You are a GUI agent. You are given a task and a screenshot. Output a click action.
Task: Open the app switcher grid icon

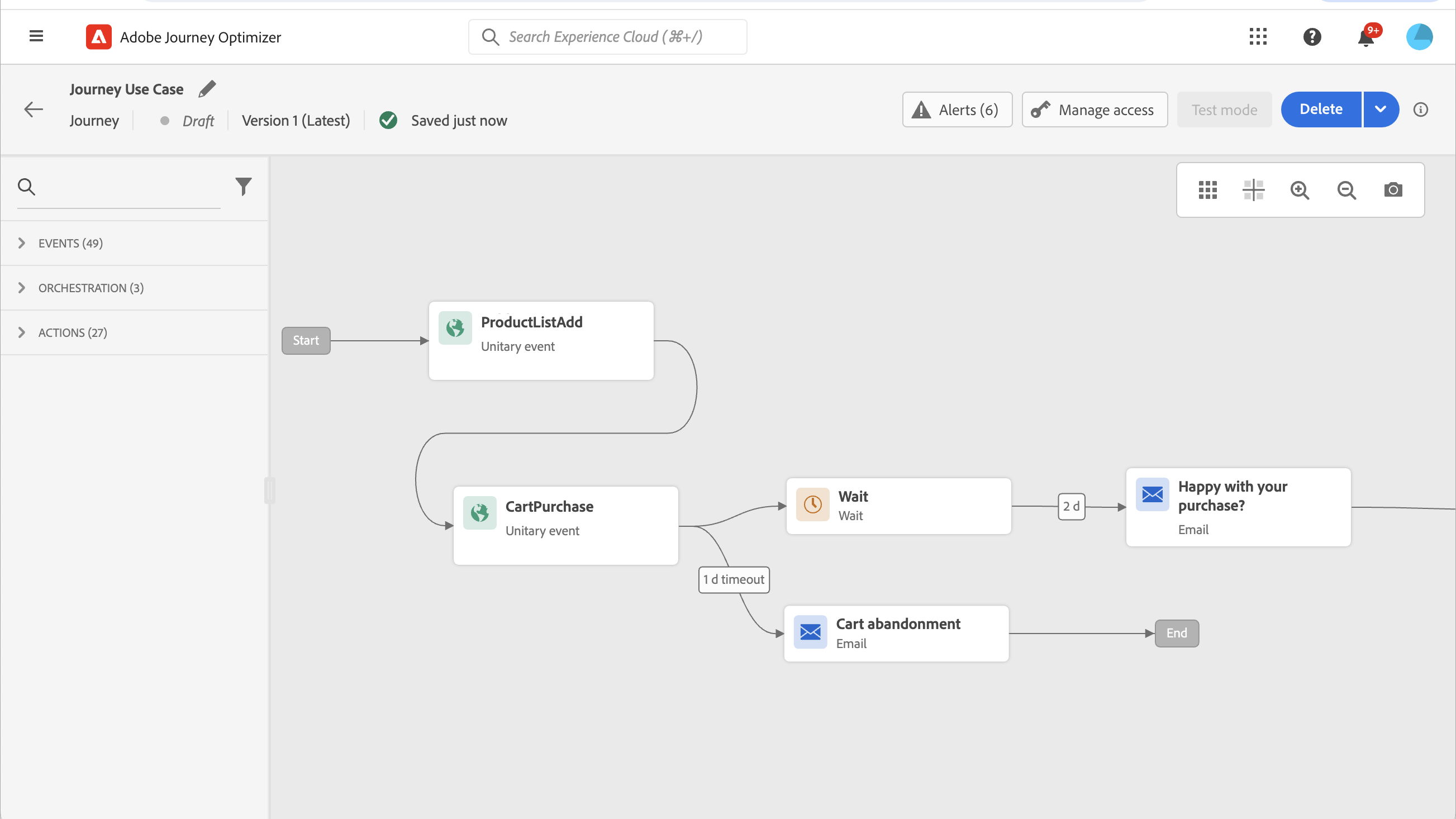point(1258,37)
